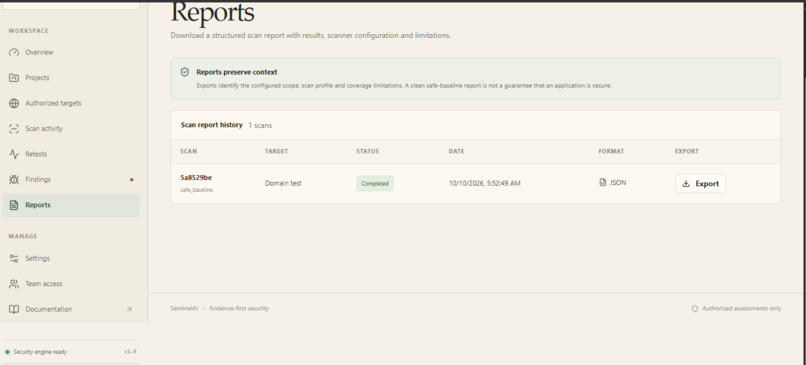806x365 pixels.
Task: Go to Projects in sidebar
Action: click(x=70, y=78)
